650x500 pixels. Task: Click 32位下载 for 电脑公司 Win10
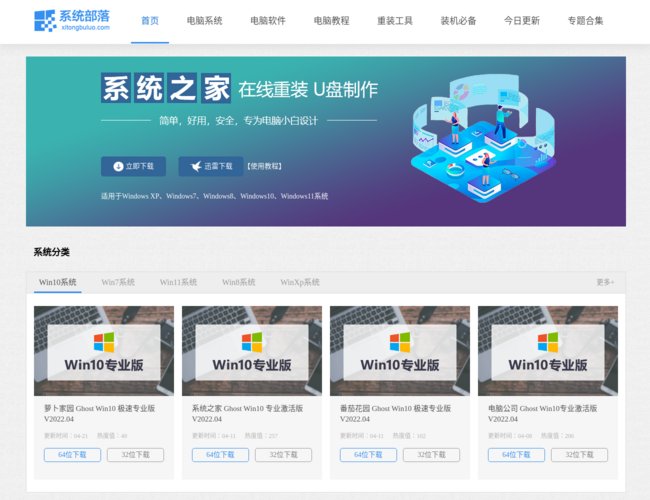(x=579, y=455)
